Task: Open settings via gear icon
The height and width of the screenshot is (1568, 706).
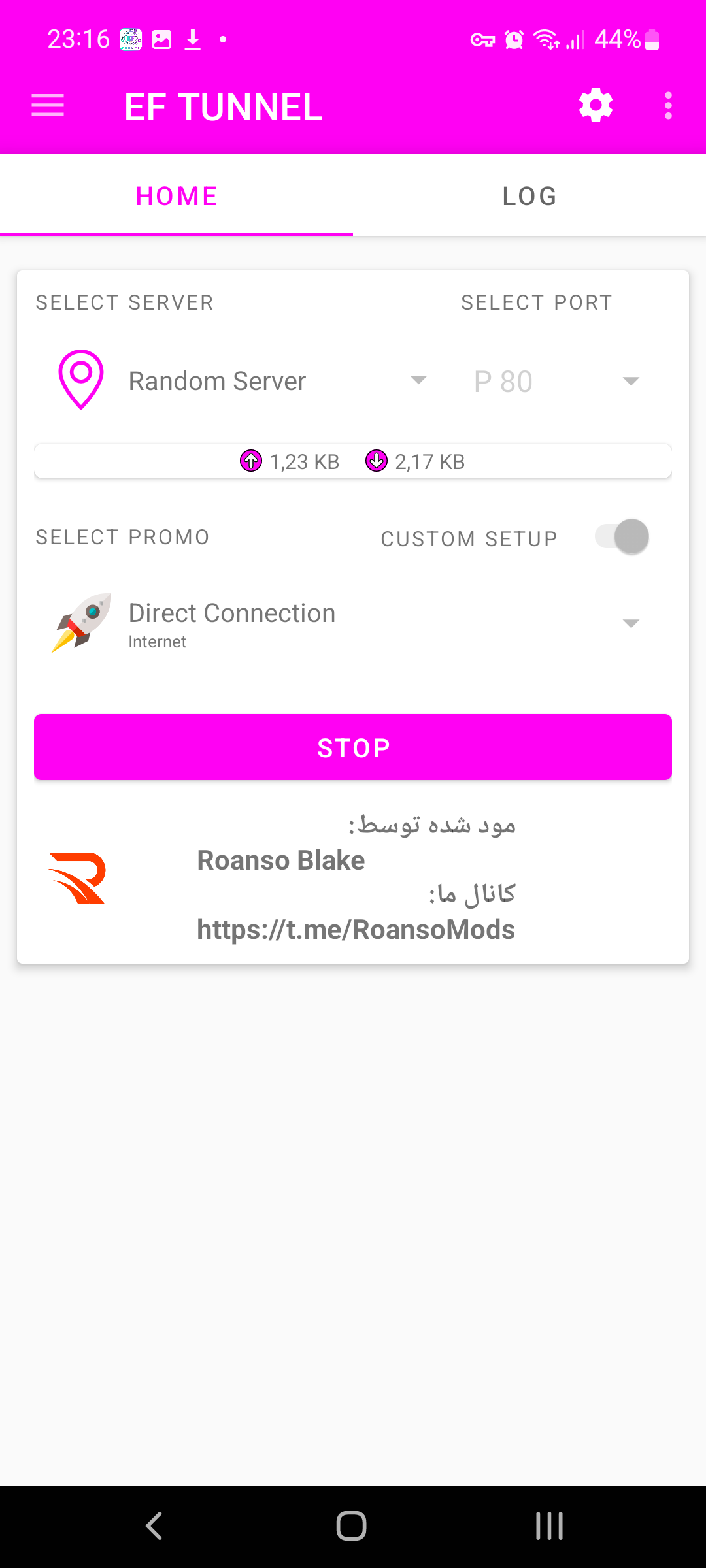Action: [596, 106]
